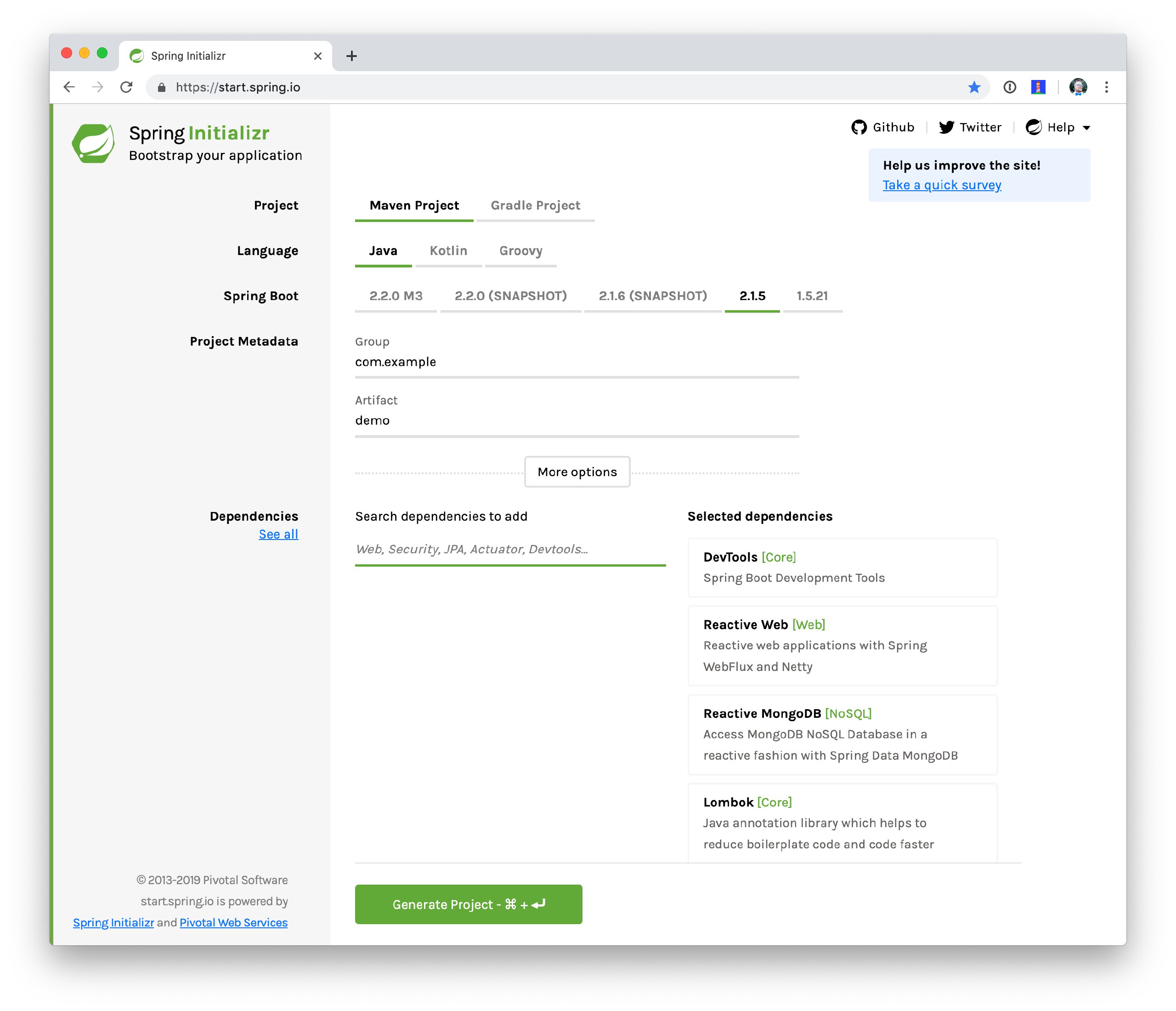Click Generate Project button
Image resolution: width=1176 pixels, height=1011 pixels.
[468, 904]
